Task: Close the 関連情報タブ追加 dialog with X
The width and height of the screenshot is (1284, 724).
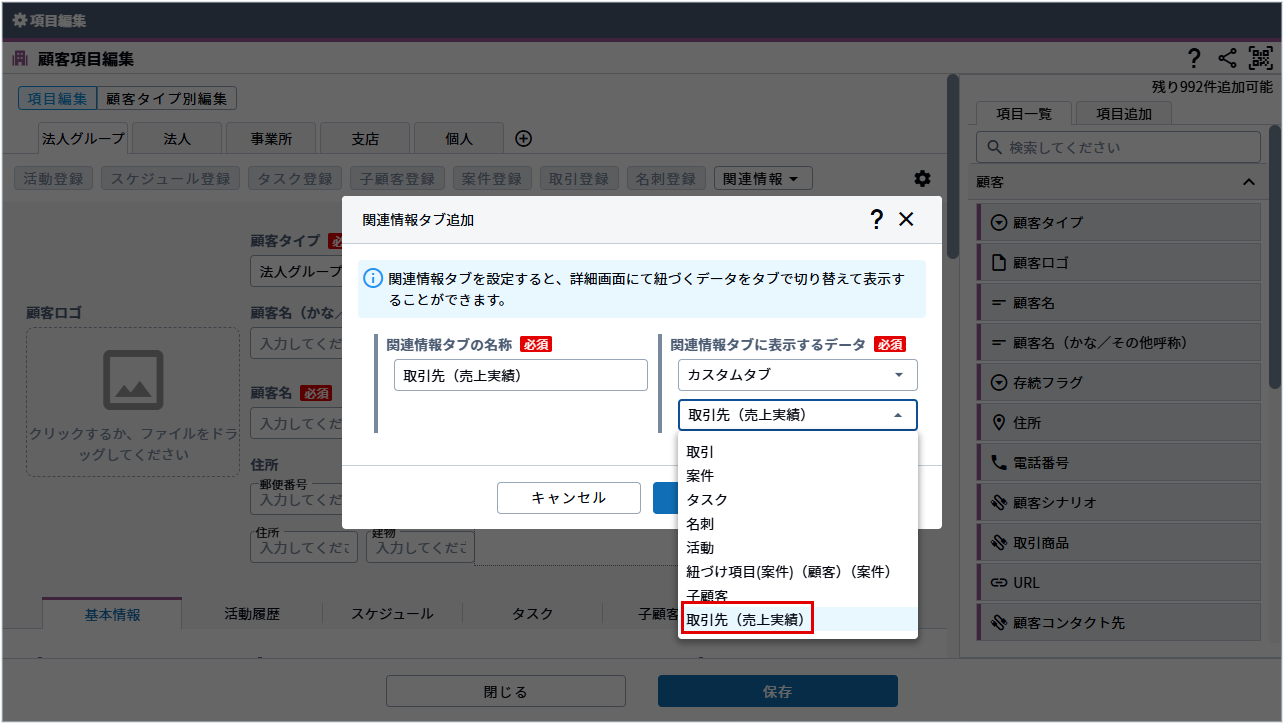Action: 906,219
